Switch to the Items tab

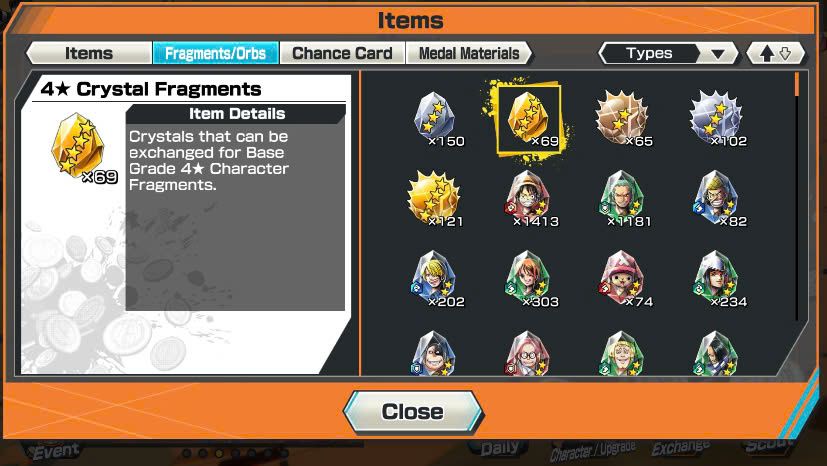(x=89, y=53)
